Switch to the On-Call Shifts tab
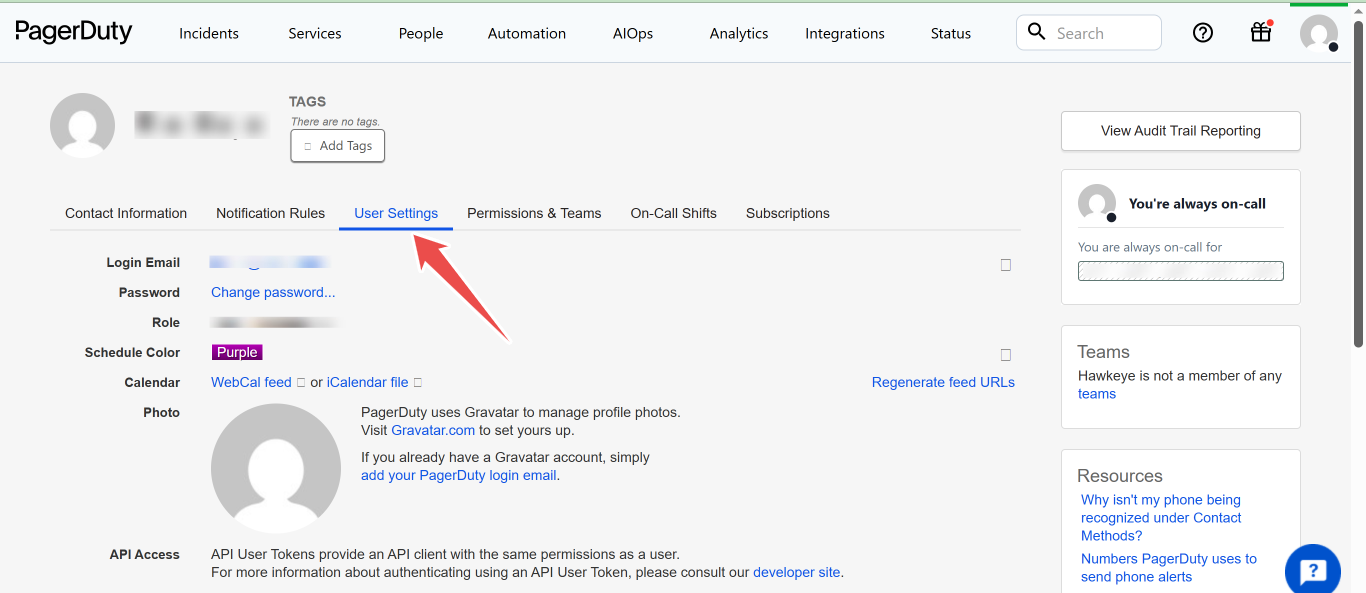 tap(673, 212)
